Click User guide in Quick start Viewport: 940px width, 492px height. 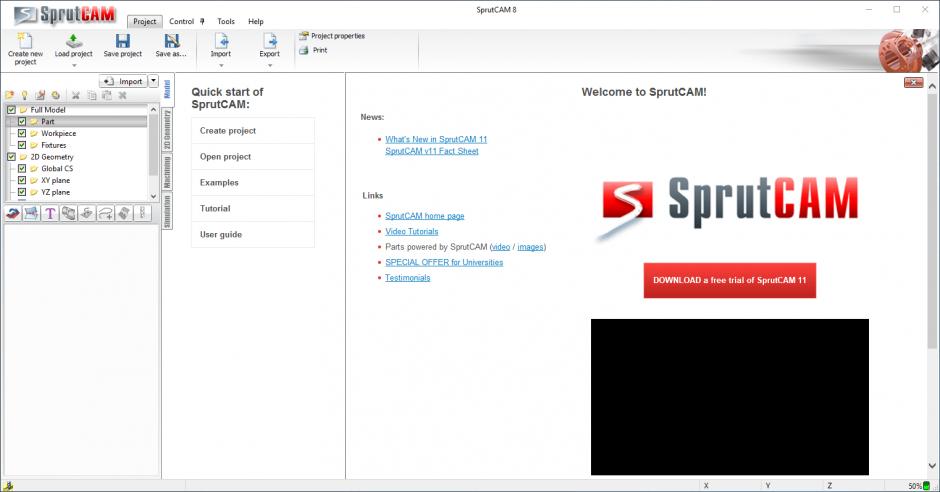pyautogui.click(x=252, y=234)
